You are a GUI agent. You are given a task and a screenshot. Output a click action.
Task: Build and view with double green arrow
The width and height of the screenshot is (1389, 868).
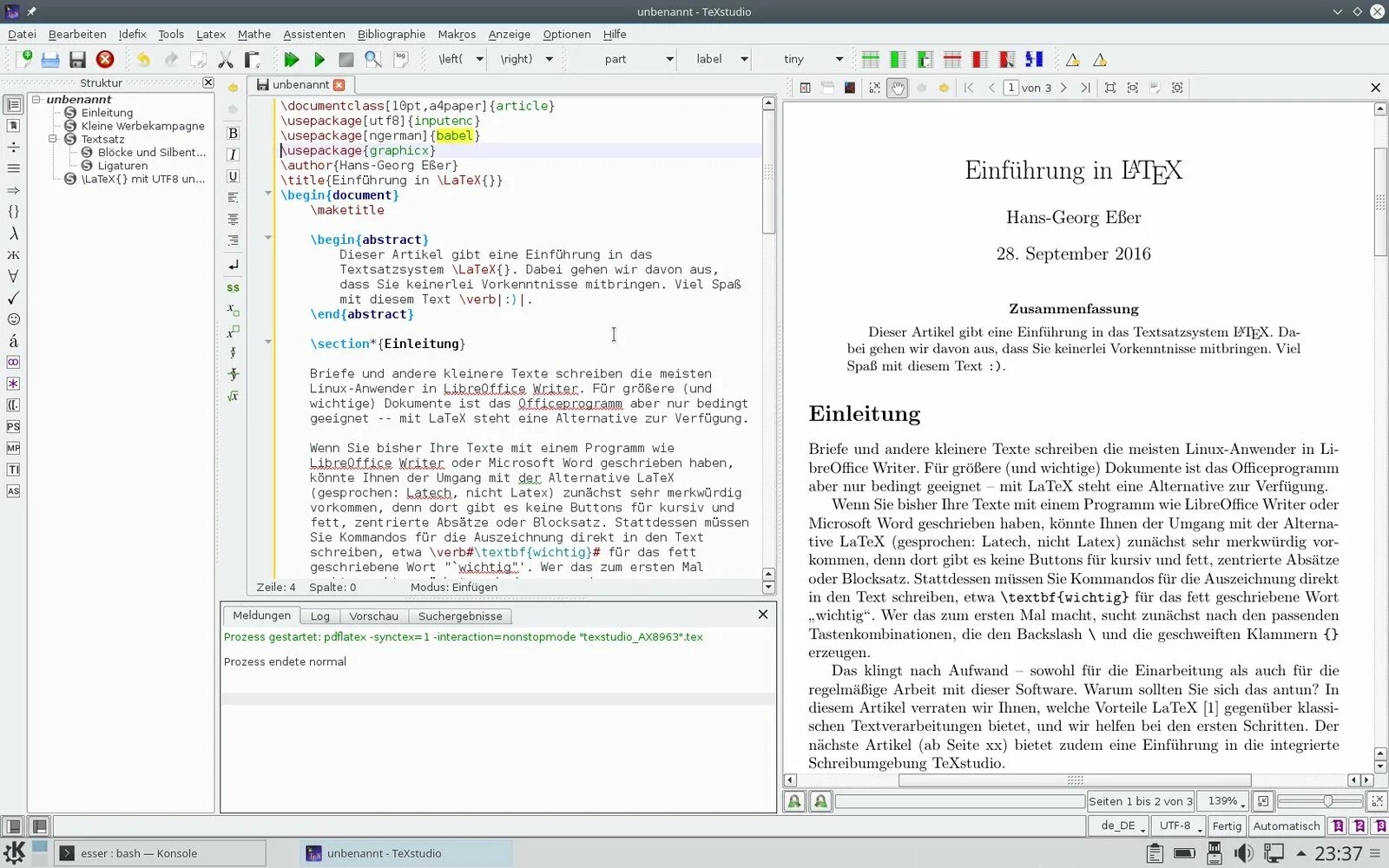click(292, 59)
